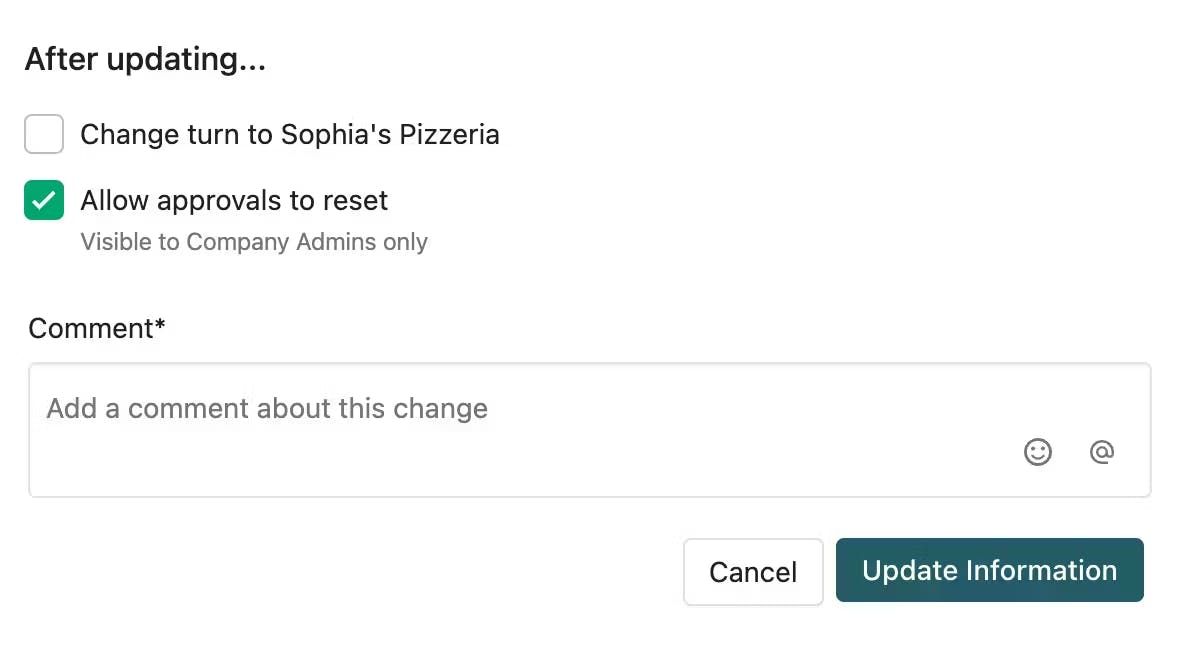Enable Change turn to Sophia's Pizzeria checkbox
The height and width of the screenshot is (668, 1182).
pyautogui.click(x=44, y=134)
